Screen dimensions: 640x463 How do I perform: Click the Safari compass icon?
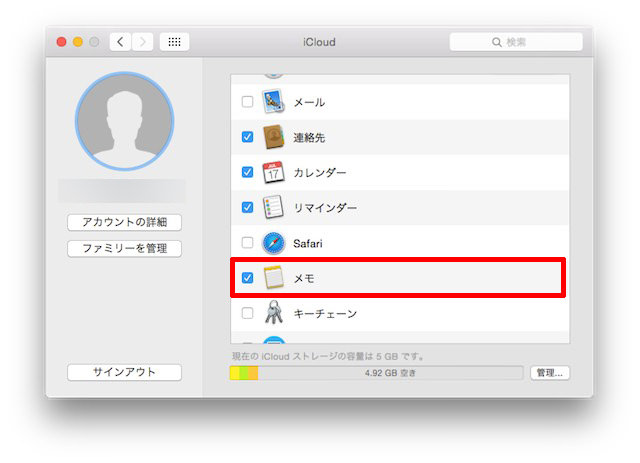click(273, 243)
